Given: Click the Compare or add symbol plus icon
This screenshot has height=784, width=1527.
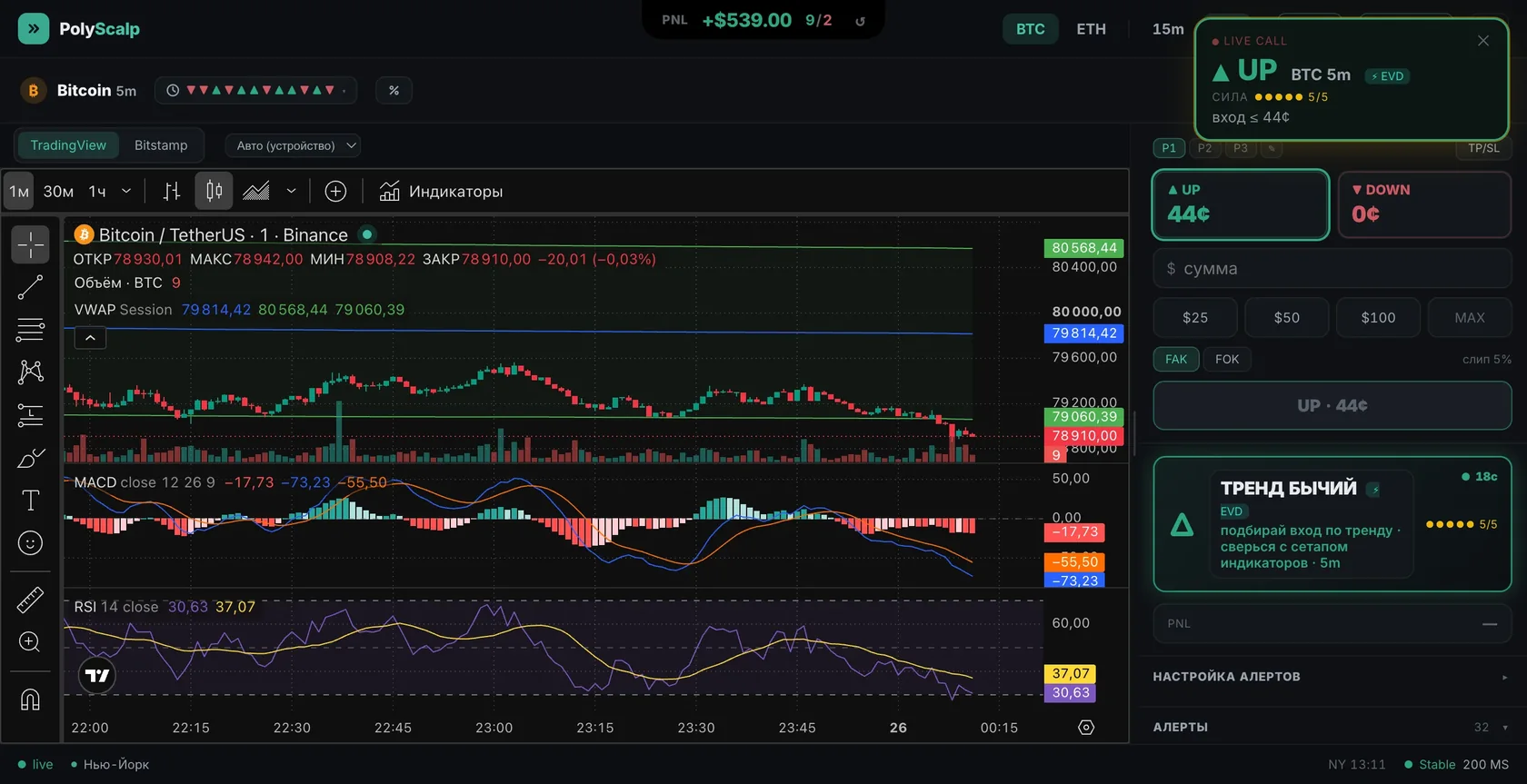Looking at the screenshot, I should tap(335, 192).
